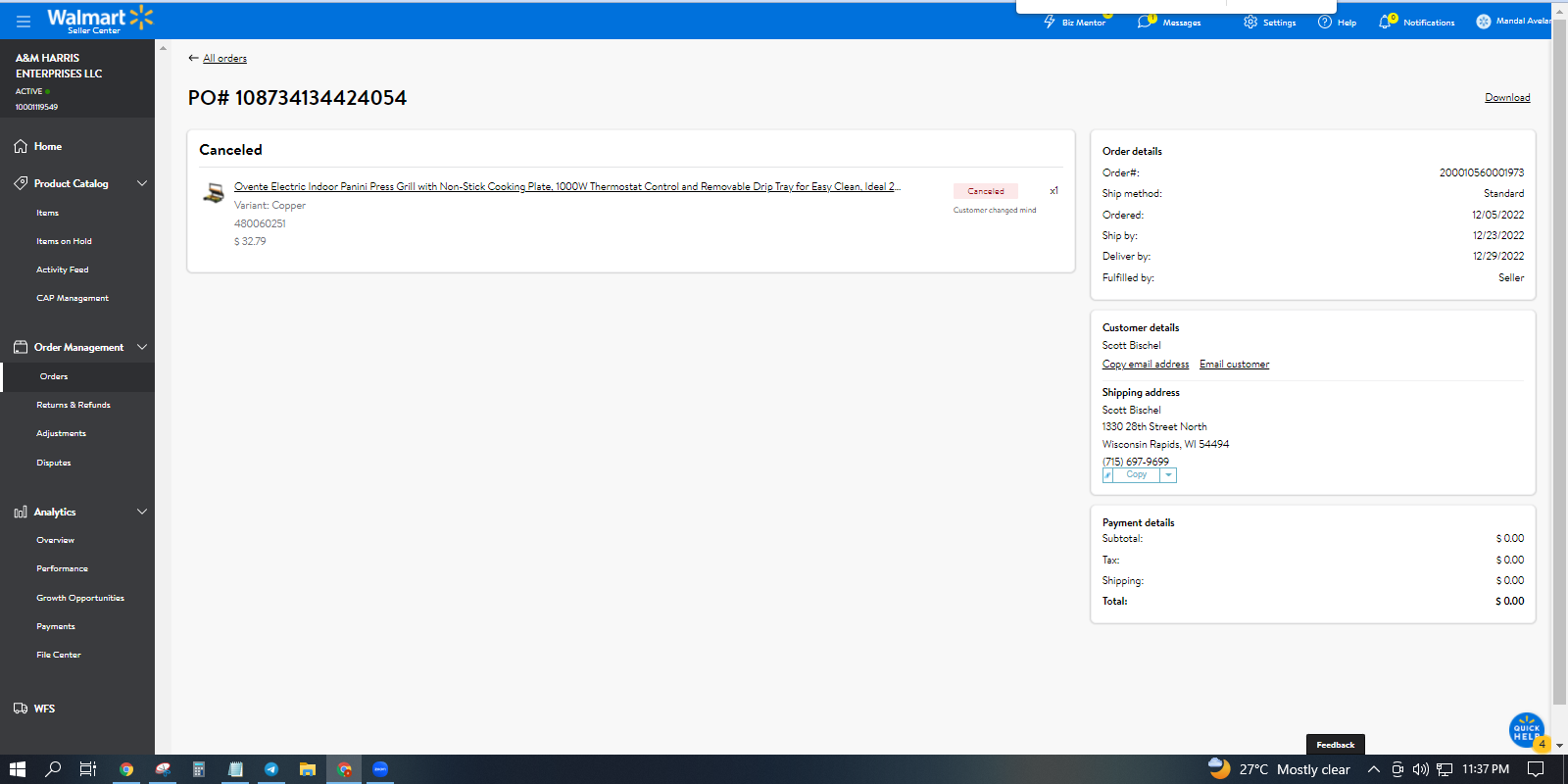
Task: Click the Home house icon in sidebar
Action: point(21,146)
